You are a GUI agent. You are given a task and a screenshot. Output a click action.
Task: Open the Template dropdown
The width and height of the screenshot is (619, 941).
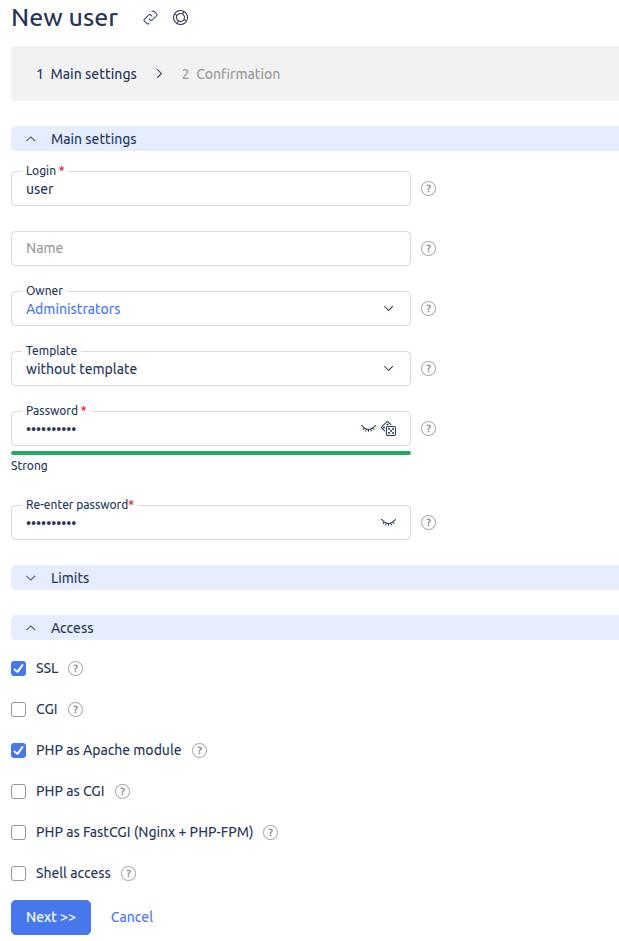[211, 368]
